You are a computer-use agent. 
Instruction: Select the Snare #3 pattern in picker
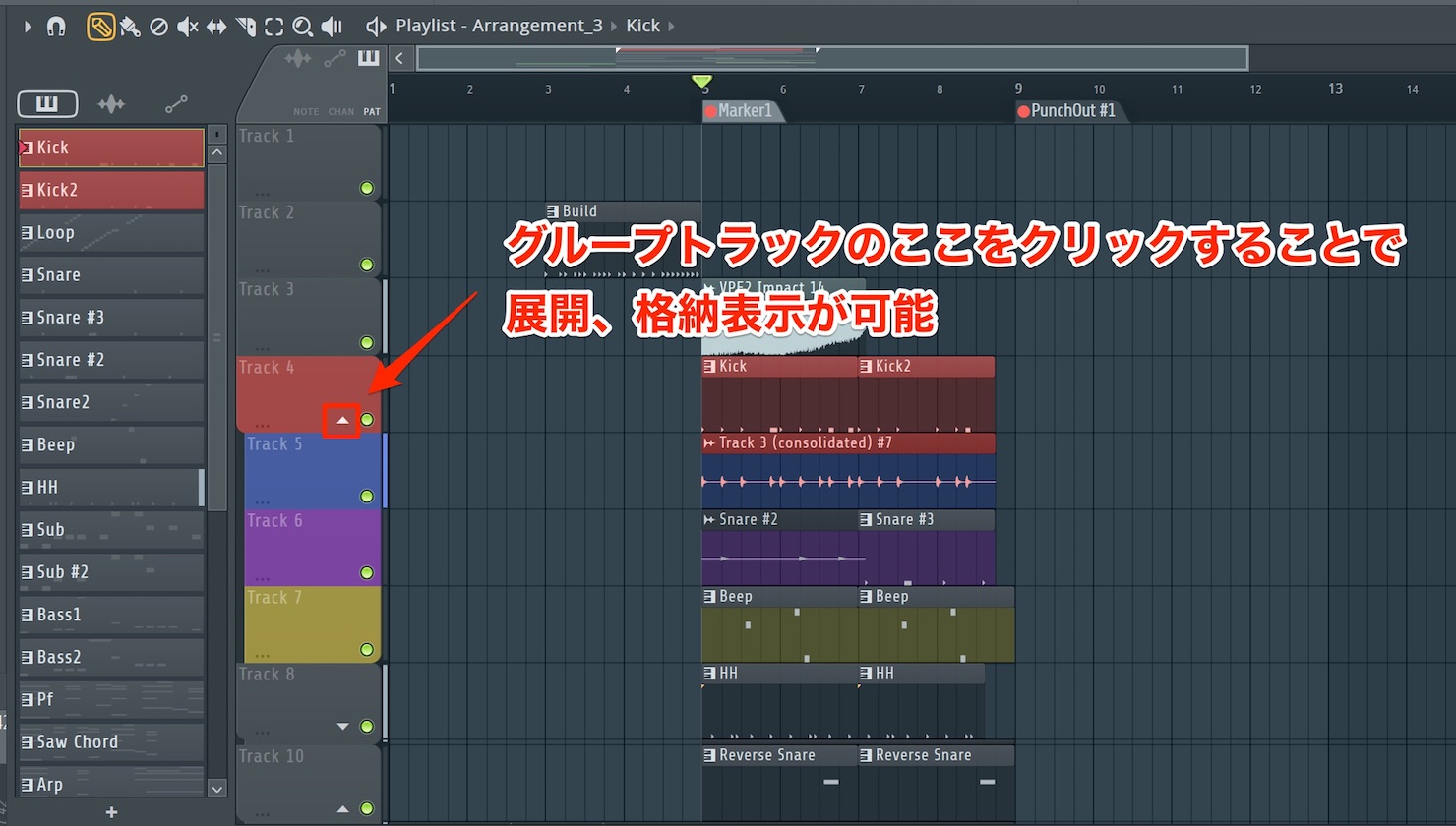111,317
